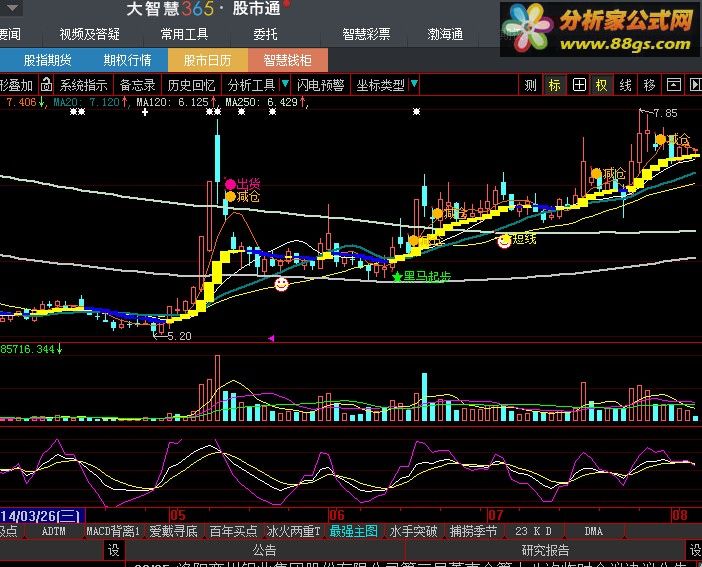This screenshot has height=567, width=702.
Task: Click the magenta triangle marker above the volume pane
Action: pyautogui.click(x=271, y=338)
